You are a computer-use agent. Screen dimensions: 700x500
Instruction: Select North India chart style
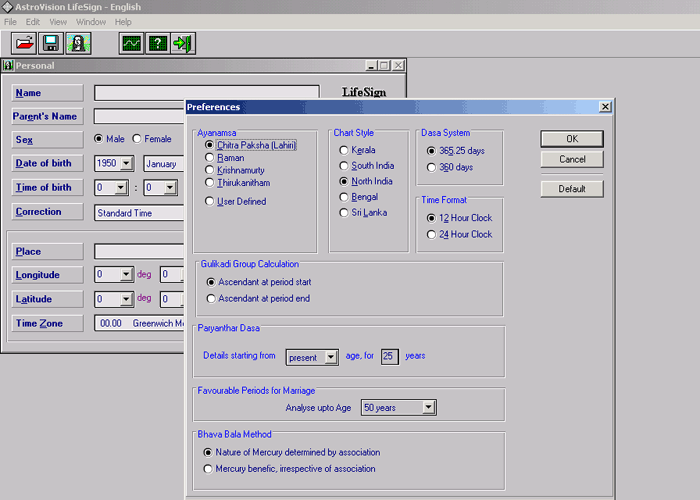click(366, 181)
